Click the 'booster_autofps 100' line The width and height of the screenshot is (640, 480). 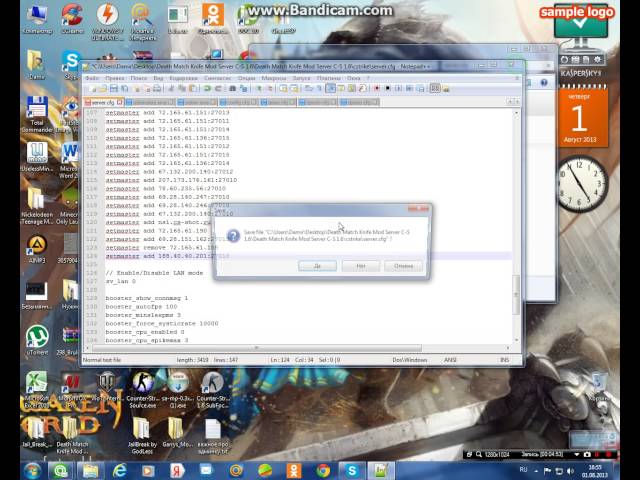[141, 307]
